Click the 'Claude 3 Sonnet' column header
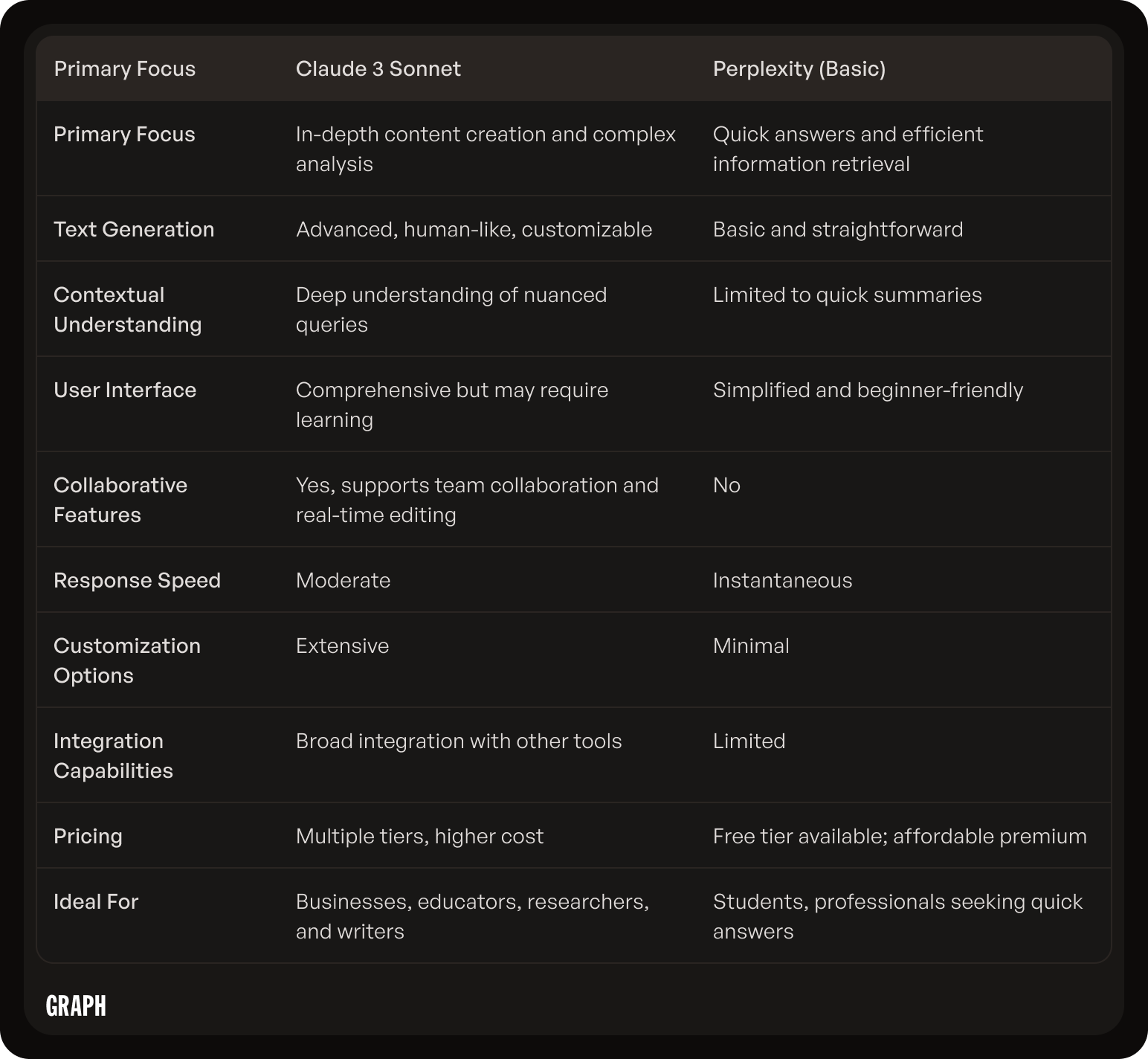Viewport: 1148px width, 1059px height. 378,69
